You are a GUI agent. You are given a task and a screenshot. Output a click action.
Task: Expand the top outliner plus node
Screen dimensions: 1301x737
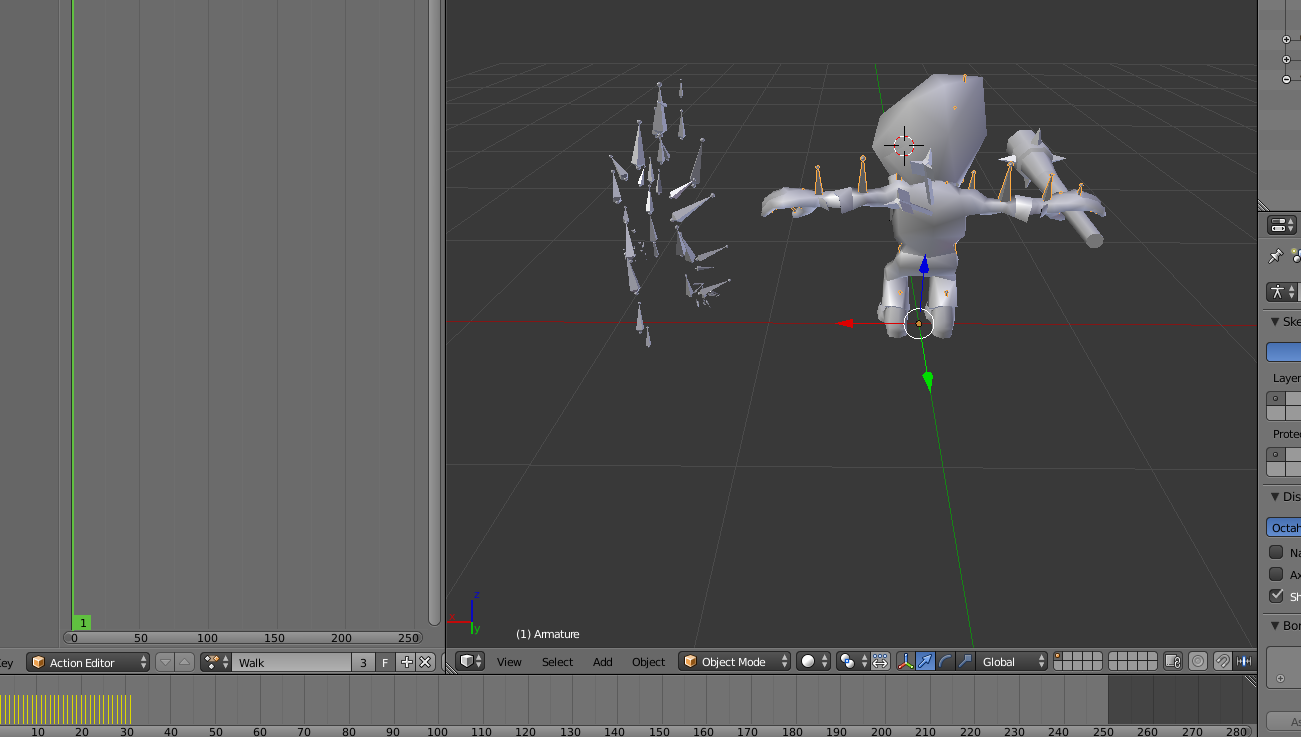click(1286, 40)
